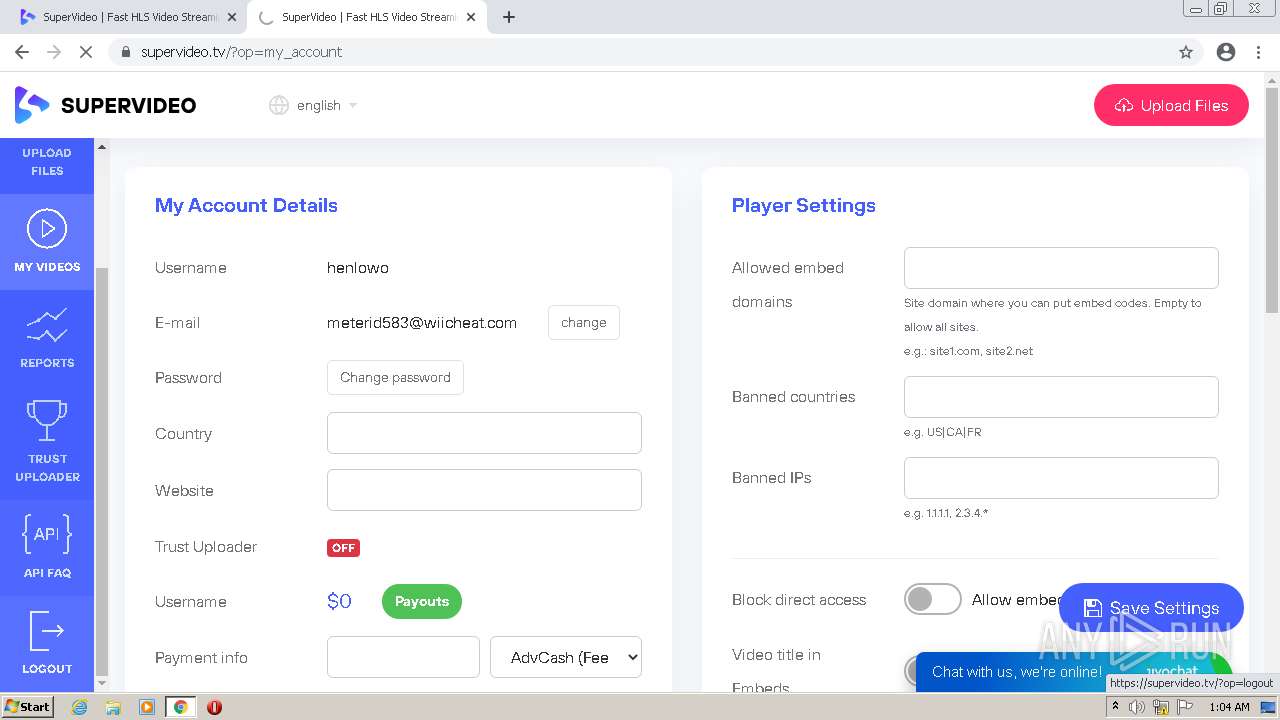Screen dimensions: 1280x720
Task: Open the taskbar file explorer
Action: (x=113, y=707)
